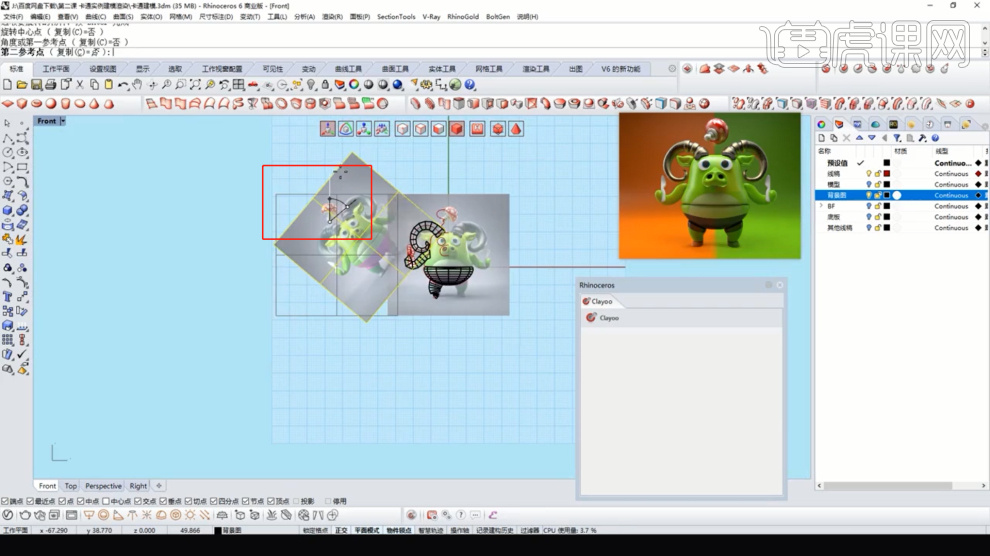Click 过滤器 filter in status bar
The height and width of the screenshot is (556, 990).
tap(530, 531)
